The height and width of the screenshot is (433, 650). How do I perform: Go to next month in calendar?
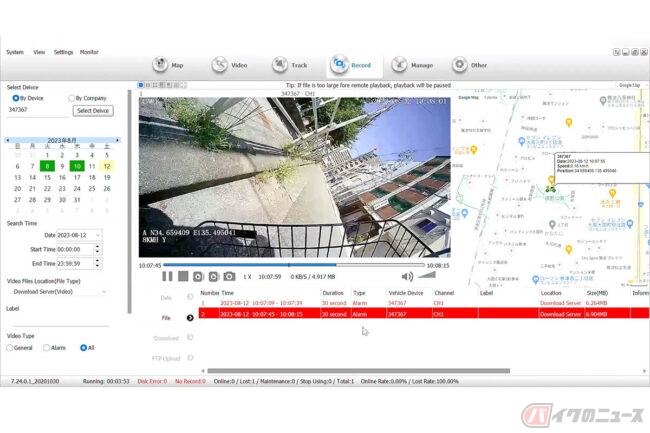118,140
